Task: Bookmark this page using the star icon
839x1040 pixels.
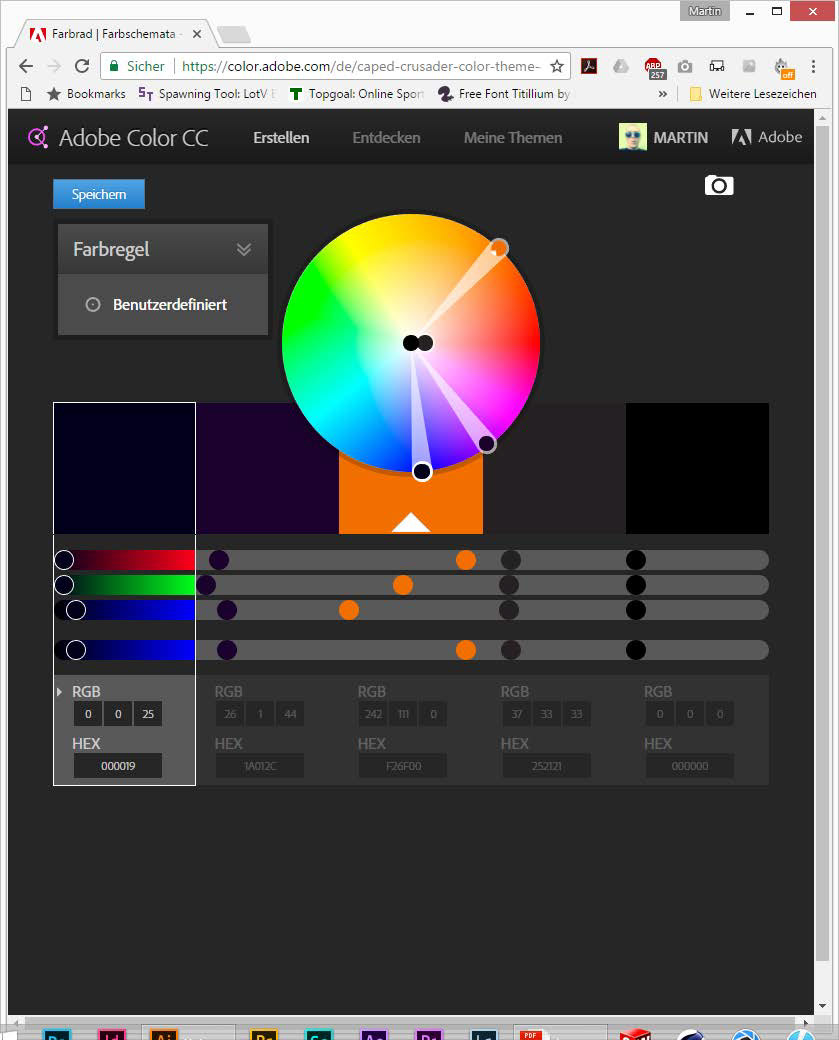Action: 557,66
